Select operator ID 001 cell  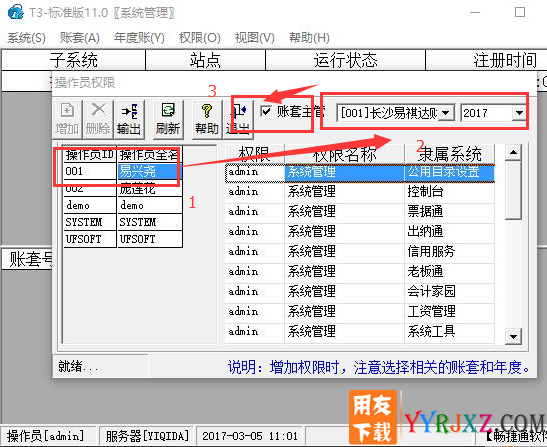click(90, 171)
